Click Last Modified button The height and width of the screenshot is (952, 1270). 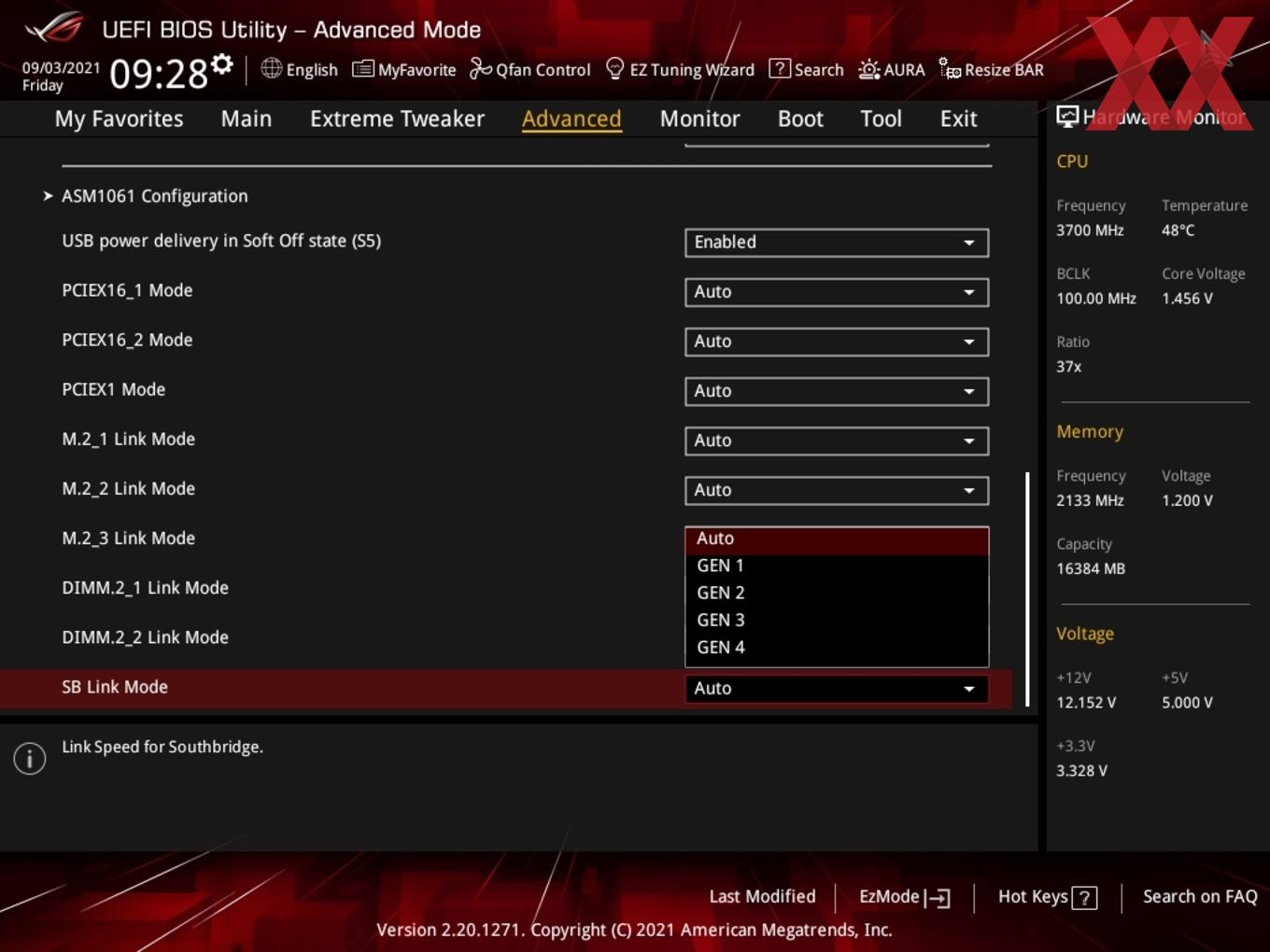(x=762, y=897)
